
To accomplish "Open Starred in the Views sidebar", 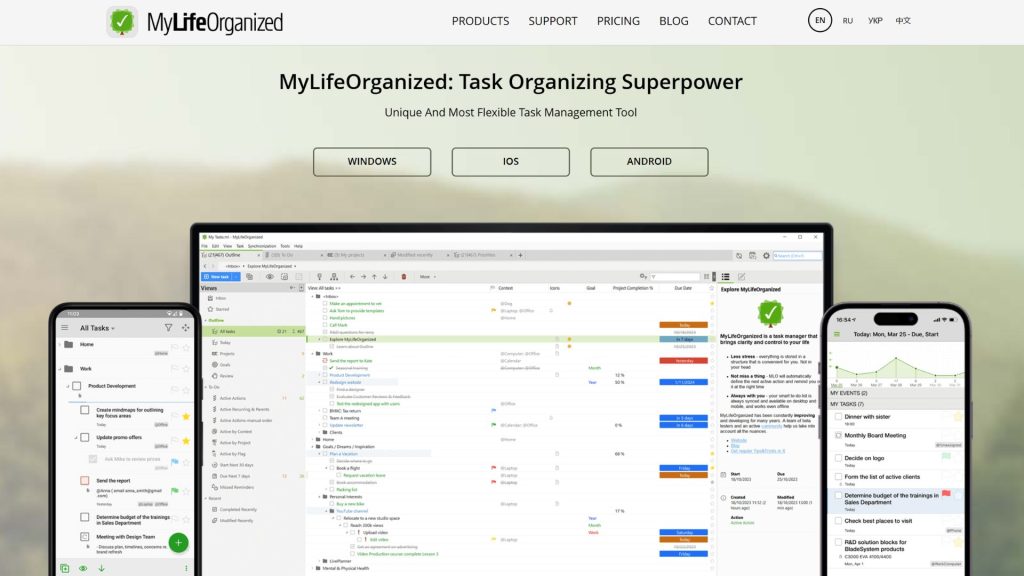I will pos(222,310).
